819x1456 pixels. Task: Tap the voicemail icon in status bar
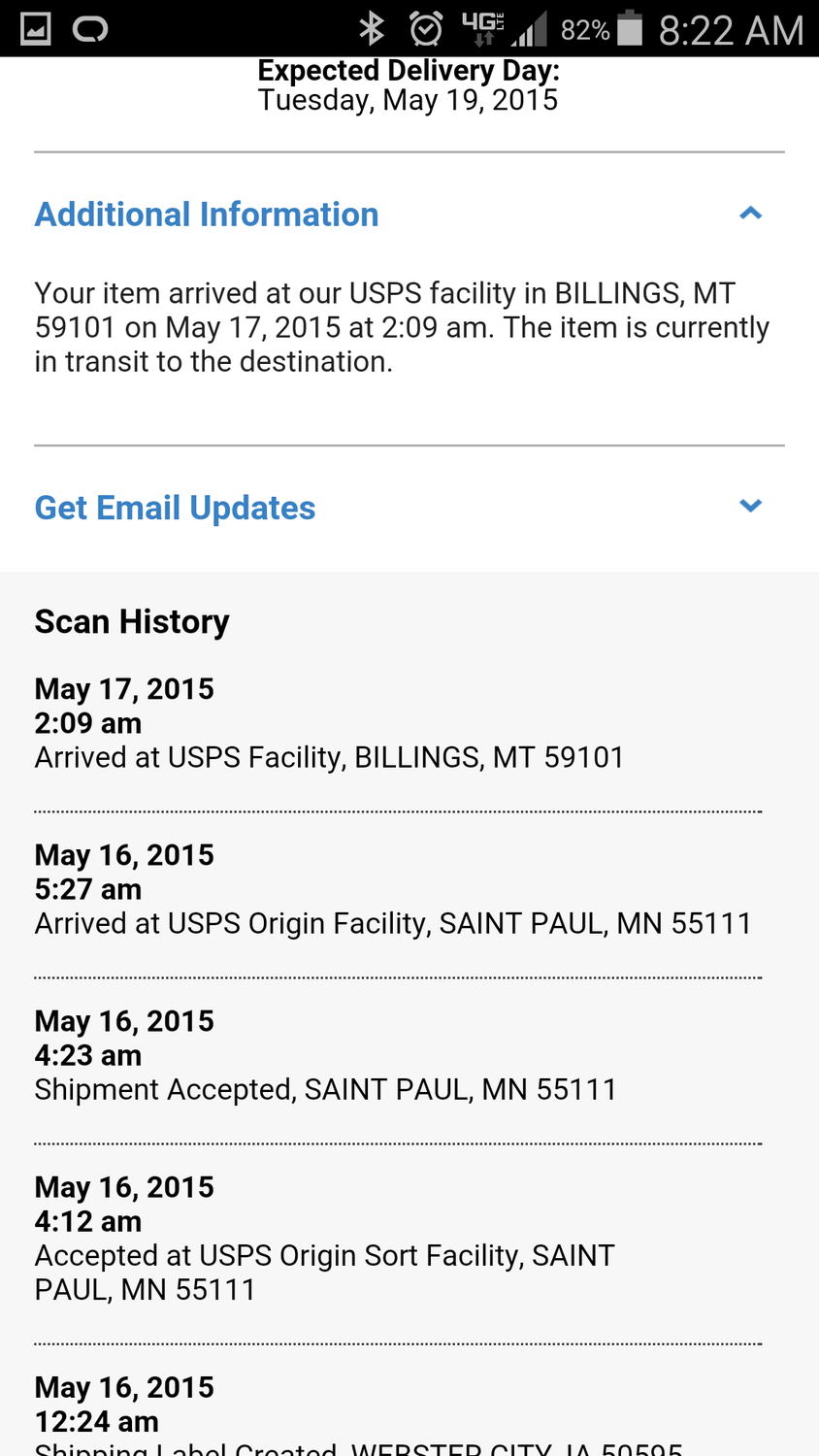(x=90, y=29)
